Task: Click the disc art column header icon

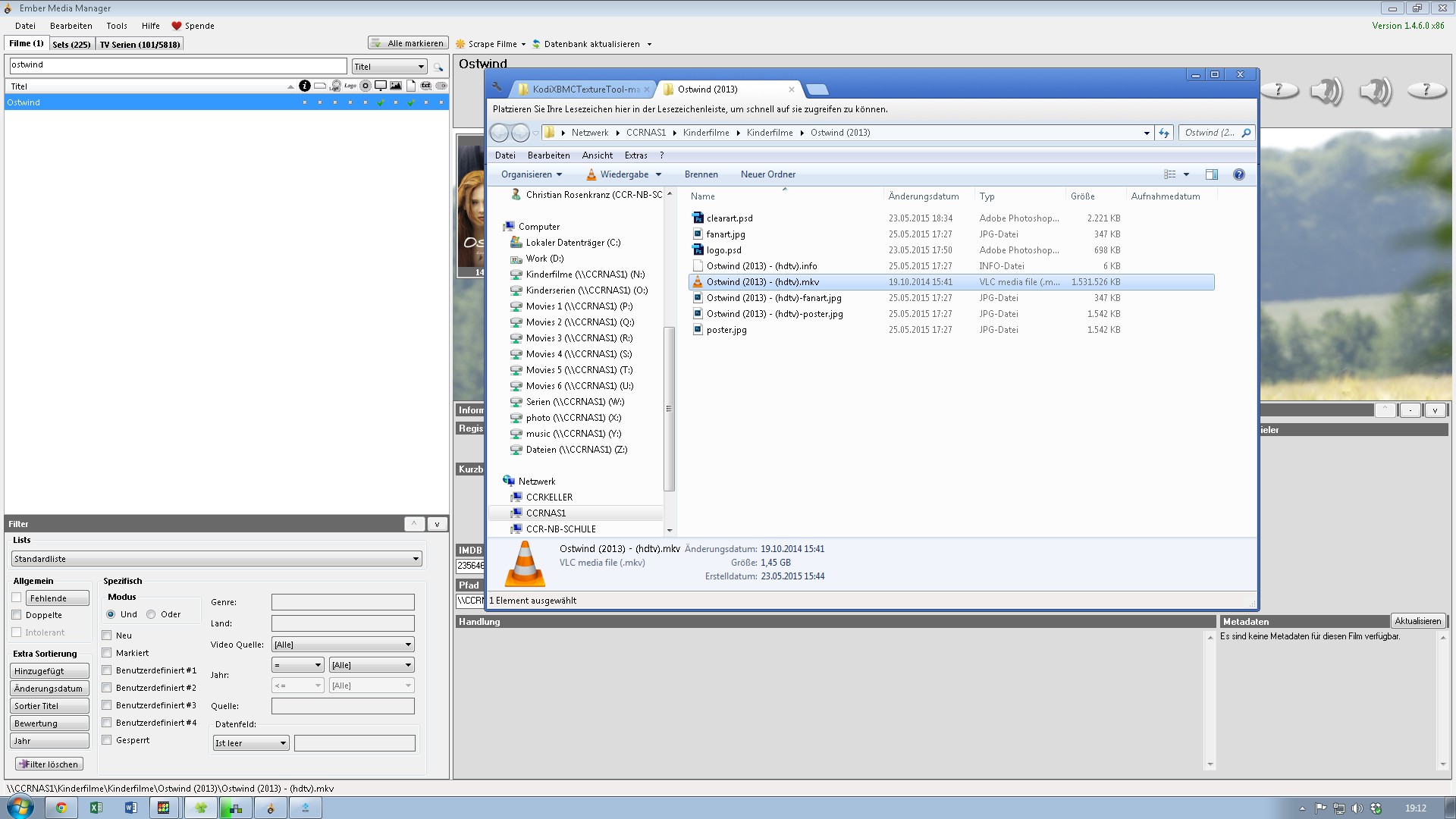Action: (x=366, y=86)
